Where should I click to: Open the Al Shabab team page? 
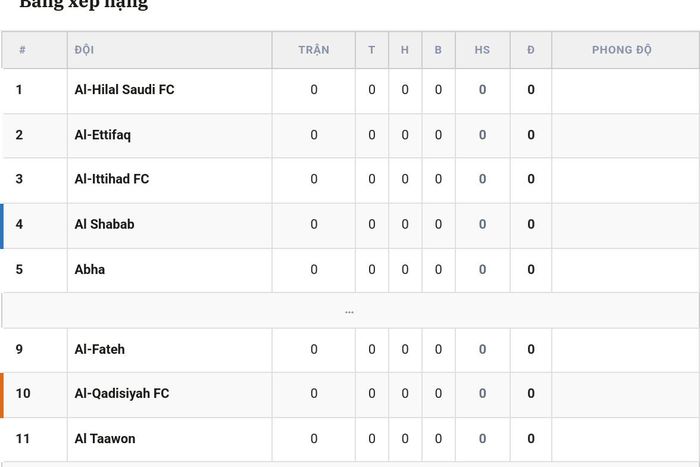[104, 224]
